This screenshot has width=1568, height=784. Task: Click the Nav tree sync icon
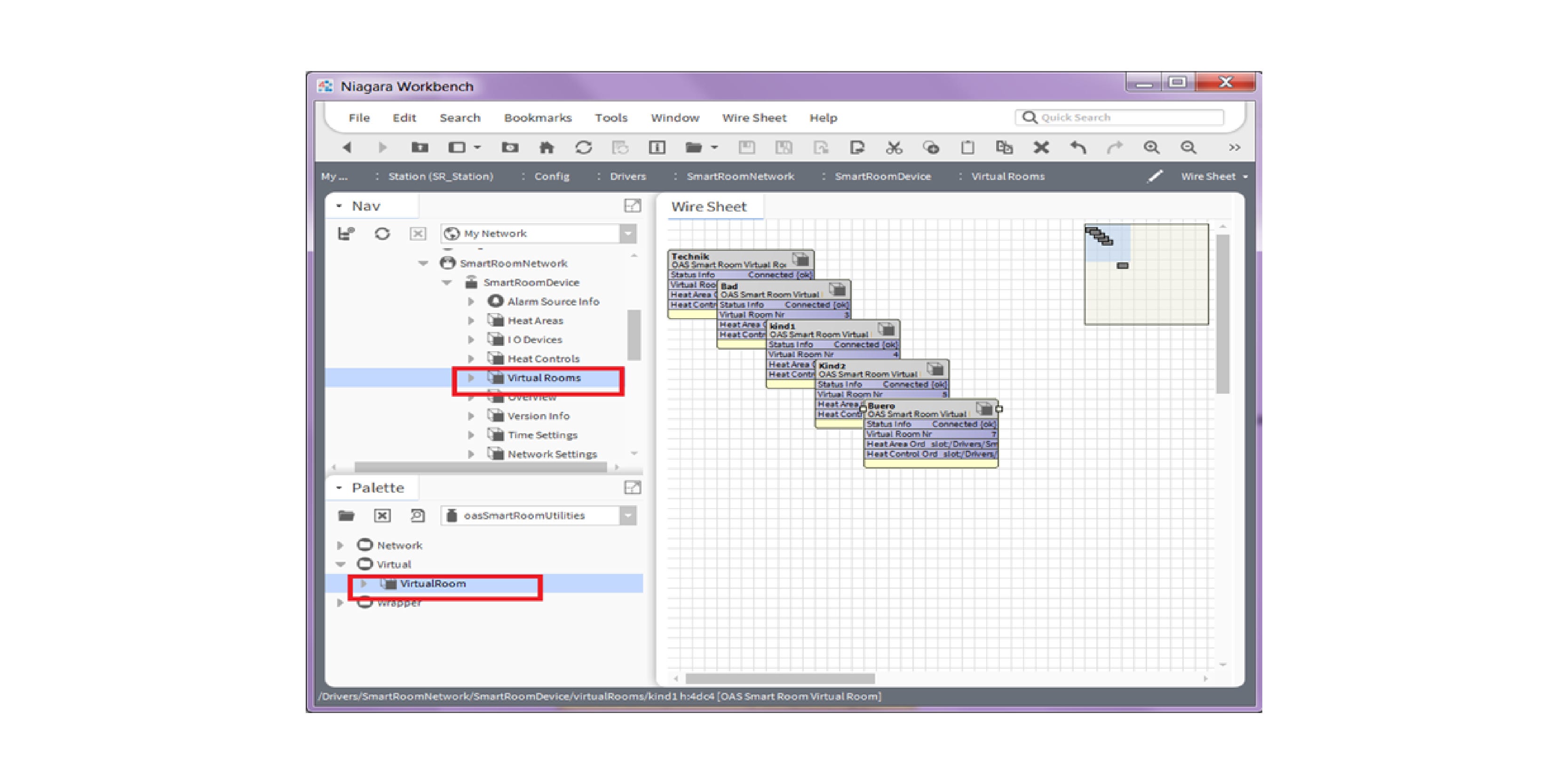(346, 234)
